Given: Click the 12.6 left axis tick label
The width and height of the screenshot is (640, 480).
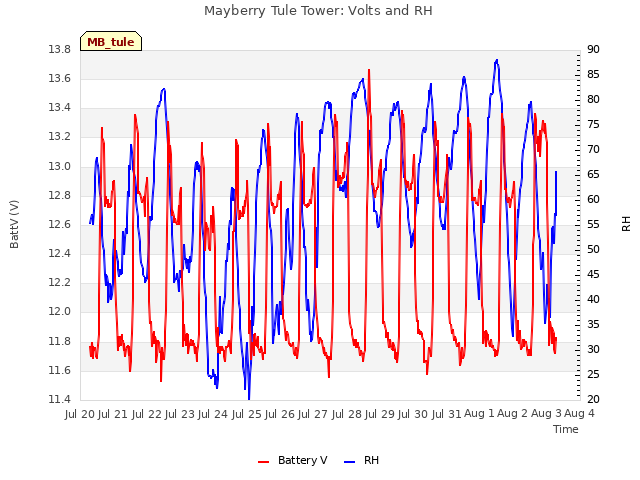Looking at the screenshot, I should (x=60, y=224).
